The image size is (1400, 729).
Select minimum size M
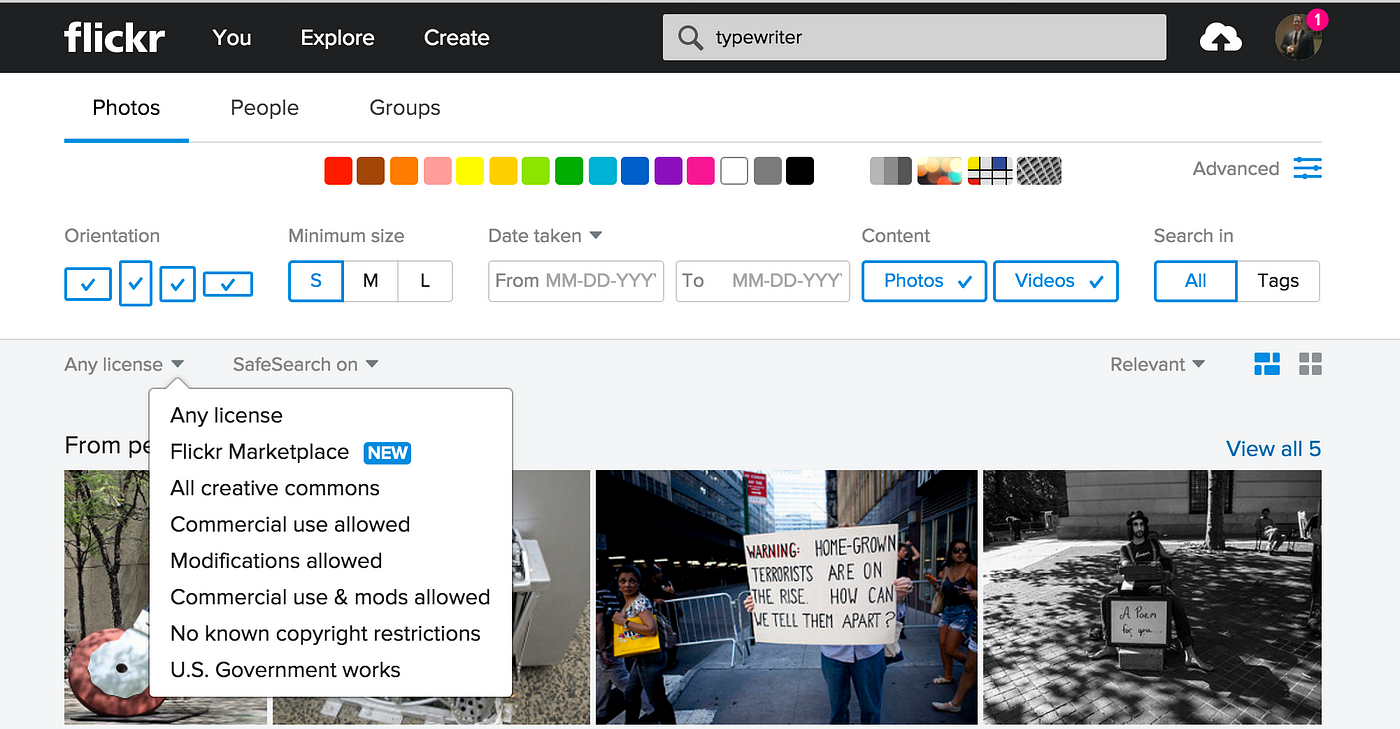point(371,281)
